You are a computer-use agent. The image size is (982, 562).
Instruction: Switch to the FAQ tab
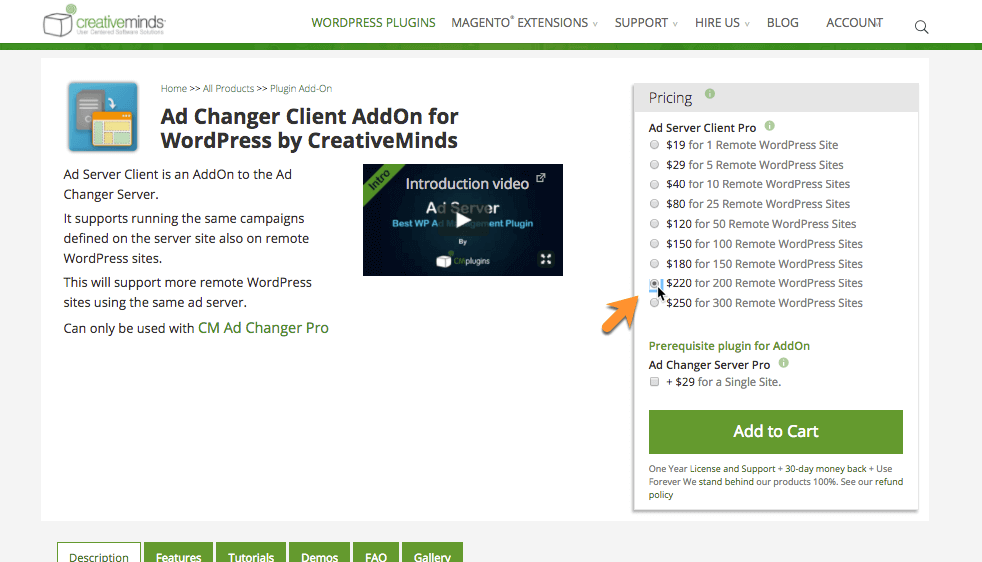pyautogui.click(x=376, y=554)
